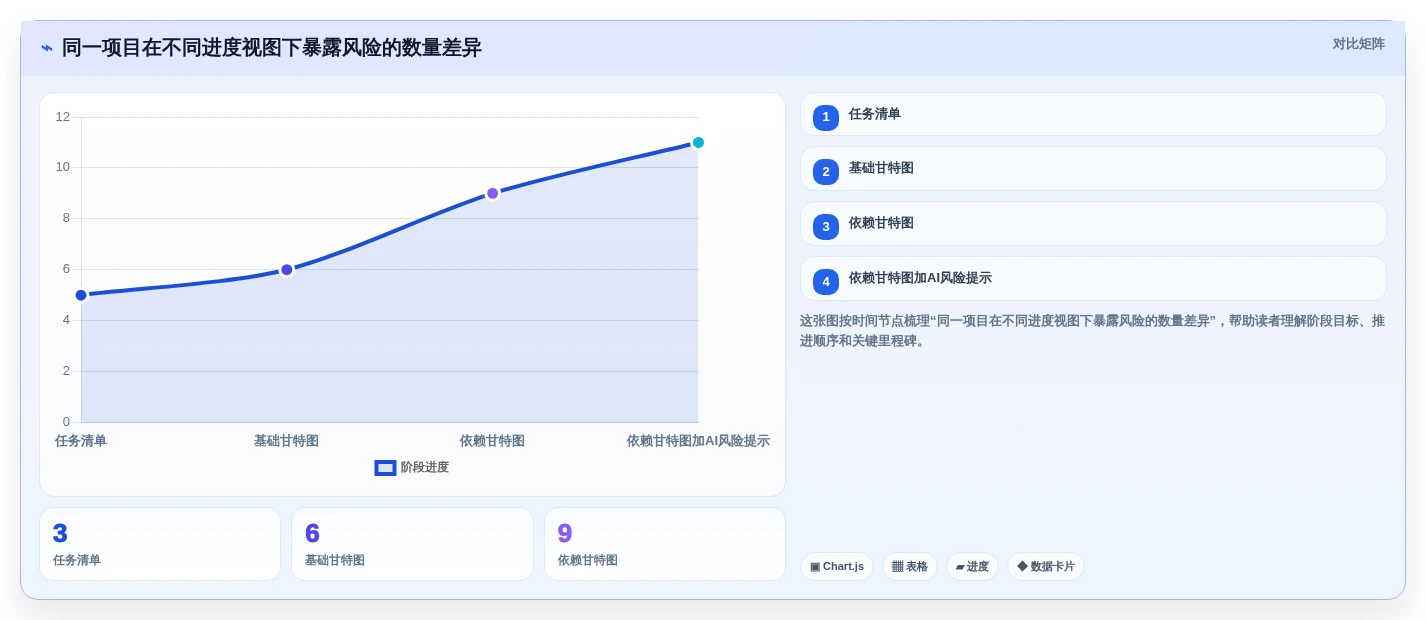Click the lightning icon beside the title

click(47, 48)
